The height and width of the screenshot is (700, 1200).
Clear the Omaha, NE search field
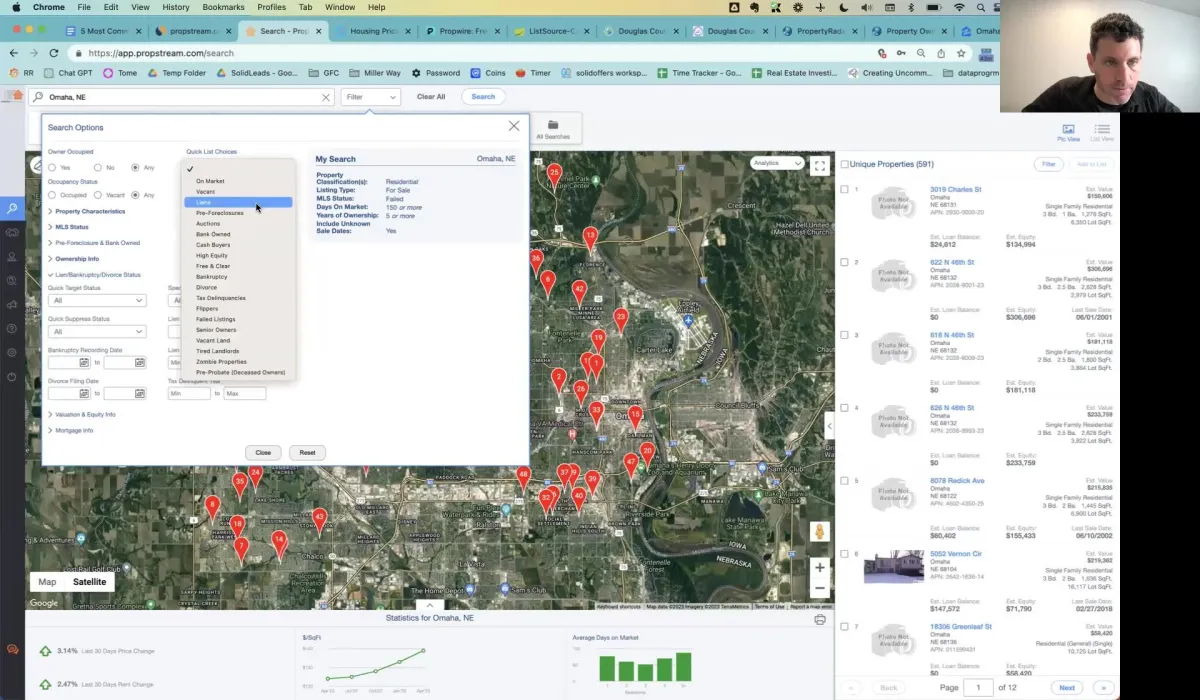(326, 97)
